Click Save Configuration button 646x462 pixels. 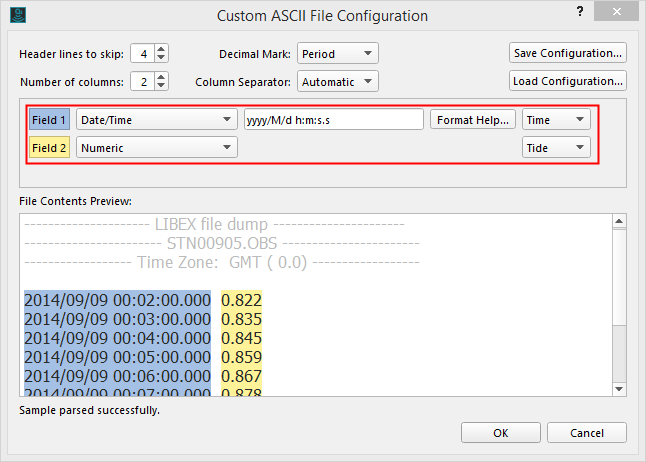pyautogui.click(x=568, y=52)
